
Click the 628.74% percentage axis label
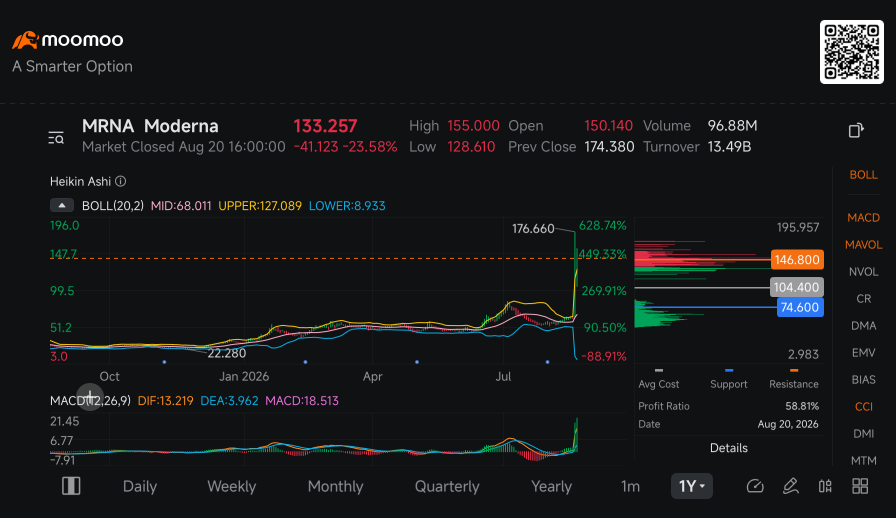click(603, 226)
